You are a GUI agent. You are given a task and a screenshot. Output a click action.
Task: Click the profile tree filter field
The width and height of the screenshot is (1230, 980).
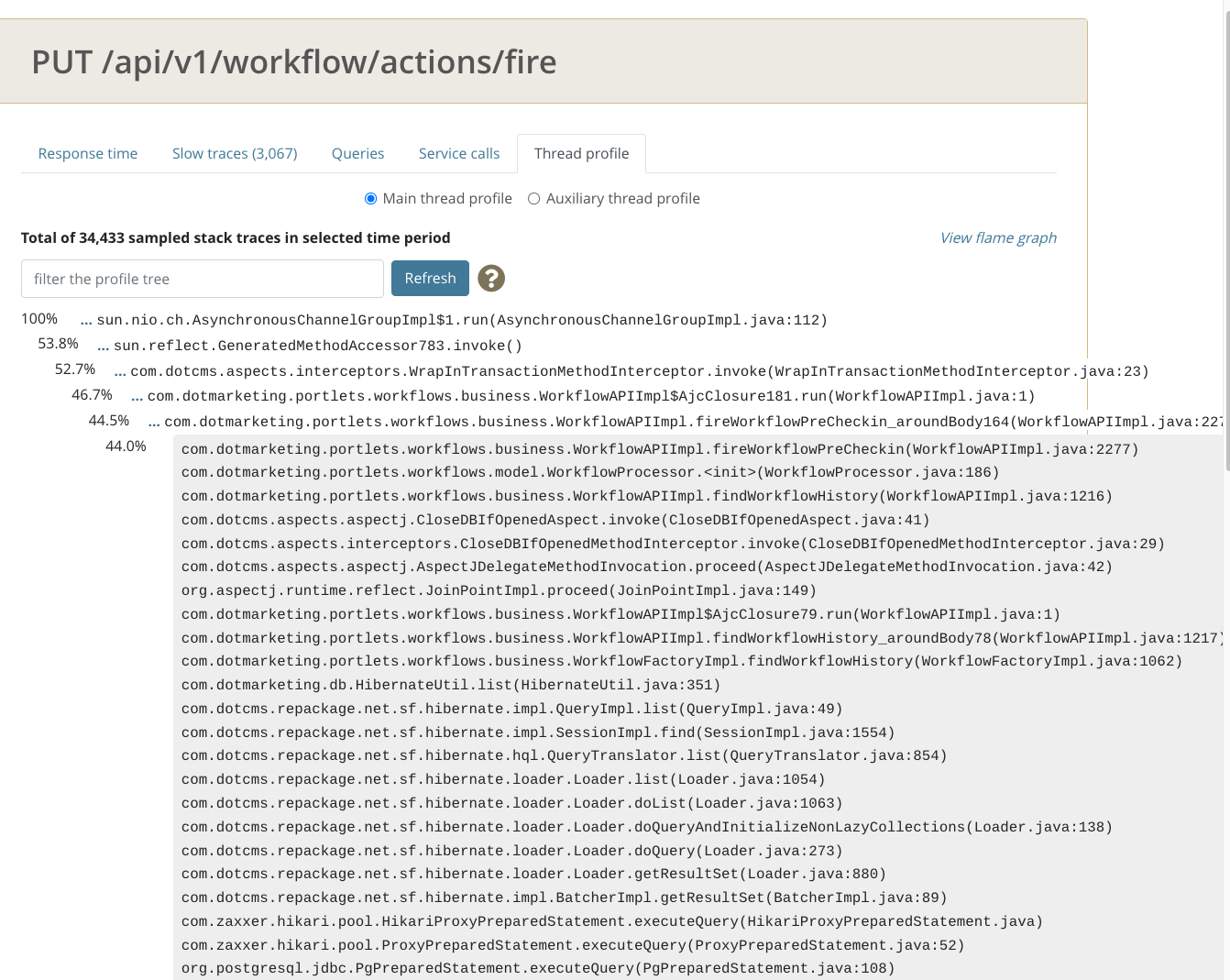pos(202,278)
